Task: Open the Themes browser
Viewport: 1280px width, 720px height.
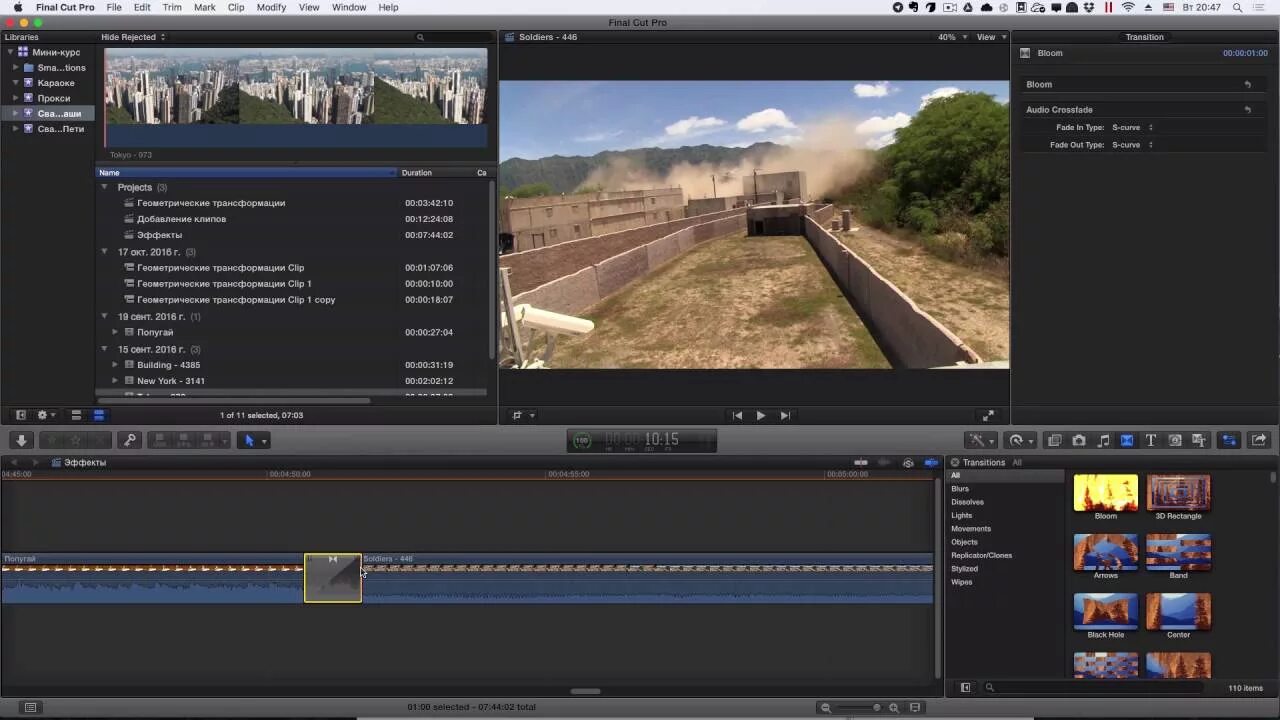Action: pos(1199,440)
